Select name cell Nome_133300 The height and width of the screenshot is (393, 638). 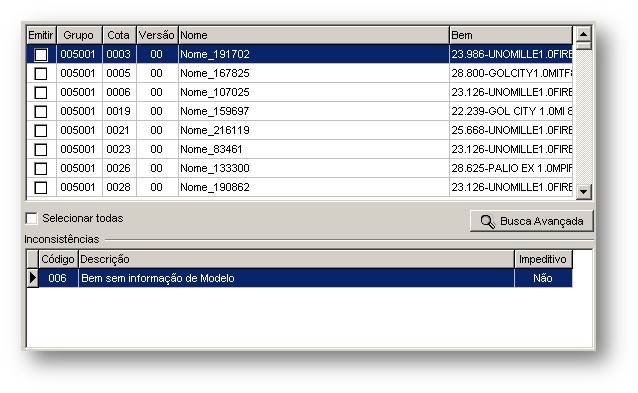pyautogui.click(x=314, y=168)
